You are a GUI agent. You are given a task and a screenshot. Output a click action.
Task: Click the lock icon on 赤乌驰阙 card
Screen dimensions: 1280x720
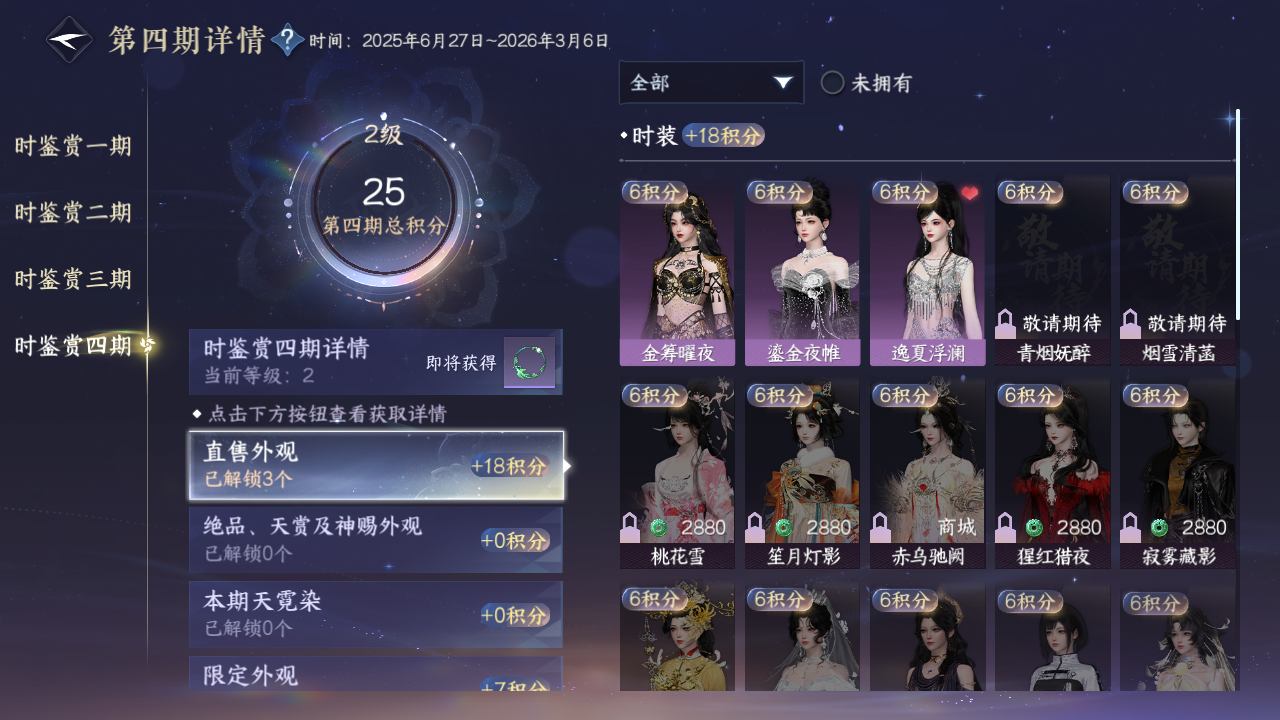pos(881,527)
